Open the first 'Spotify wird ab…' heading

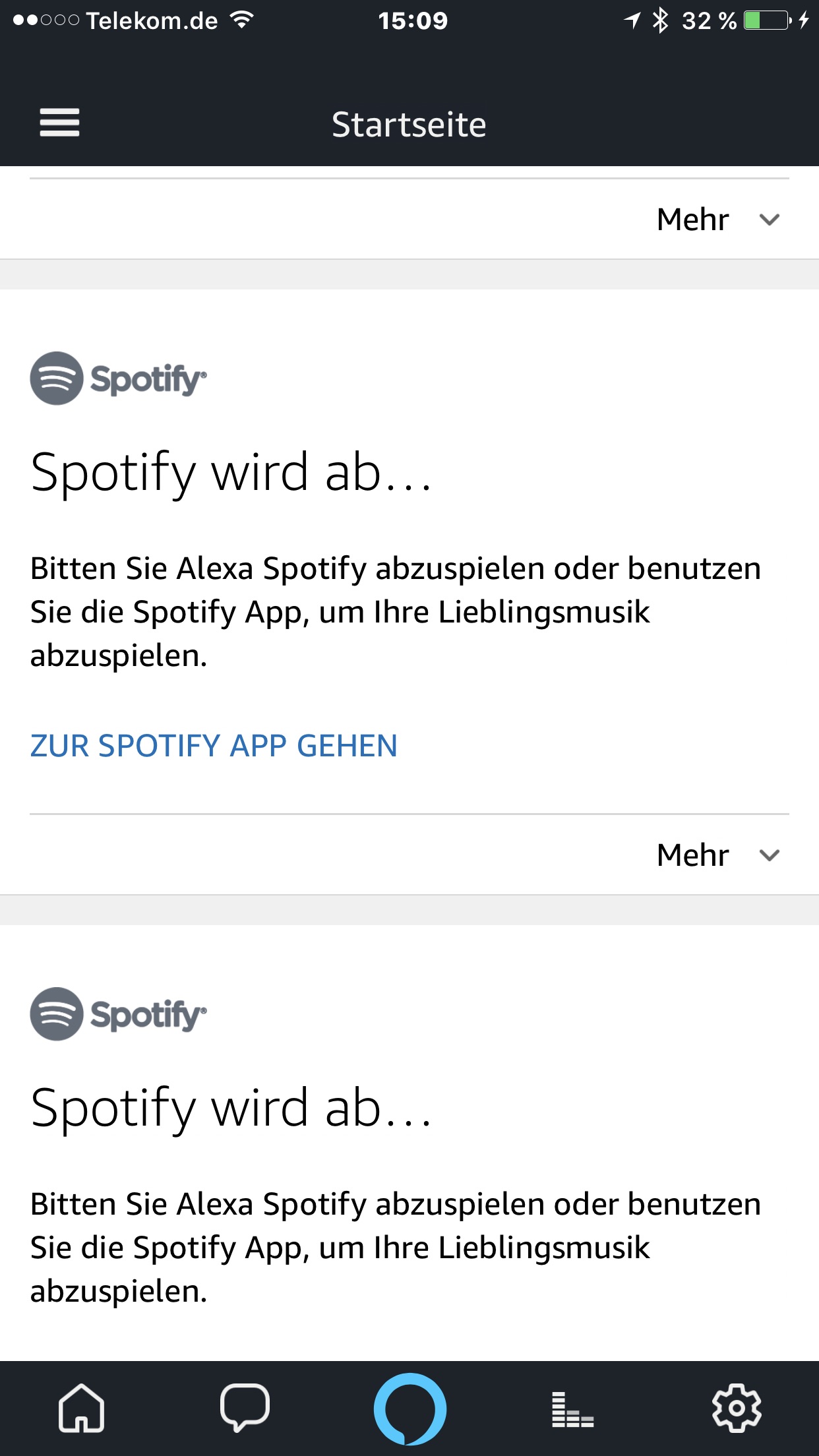pos(231,472)
